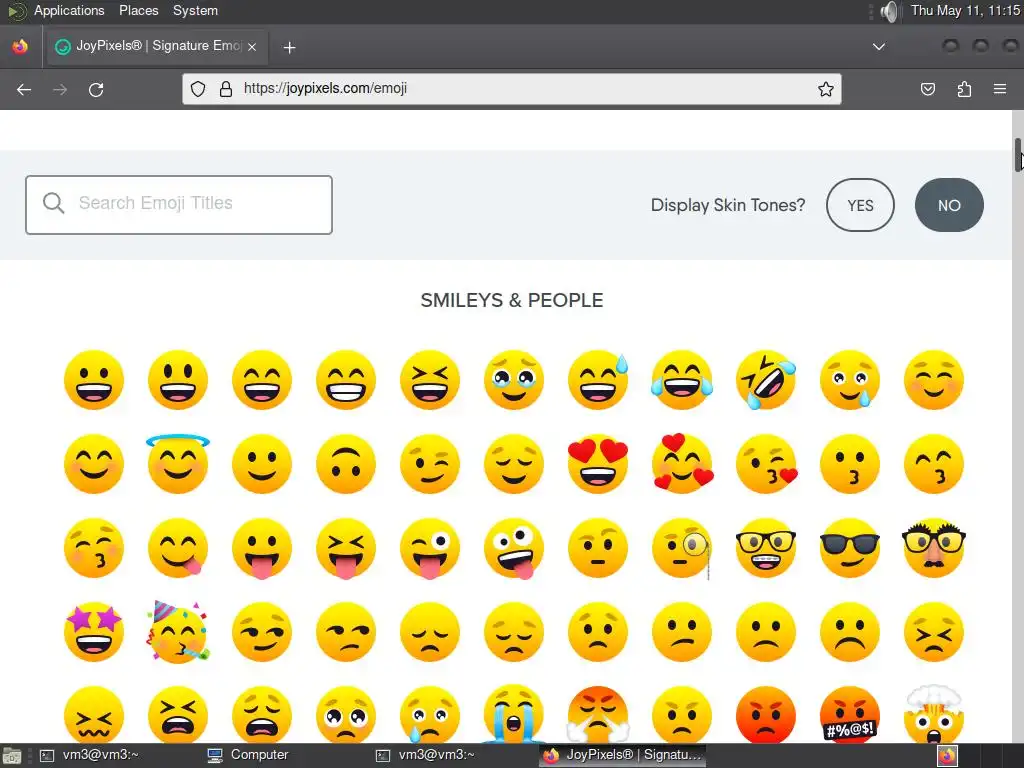Pick the upside-down face emoji
This screenshot has width=1024, height=768.
coord(346,464)
